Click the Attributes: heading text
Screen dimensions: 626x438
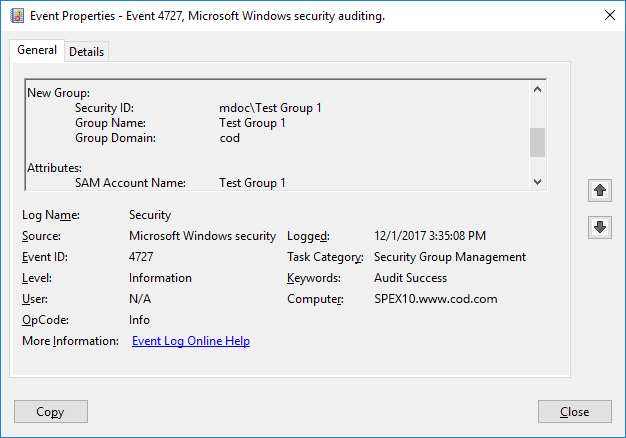tap(55, 168)
